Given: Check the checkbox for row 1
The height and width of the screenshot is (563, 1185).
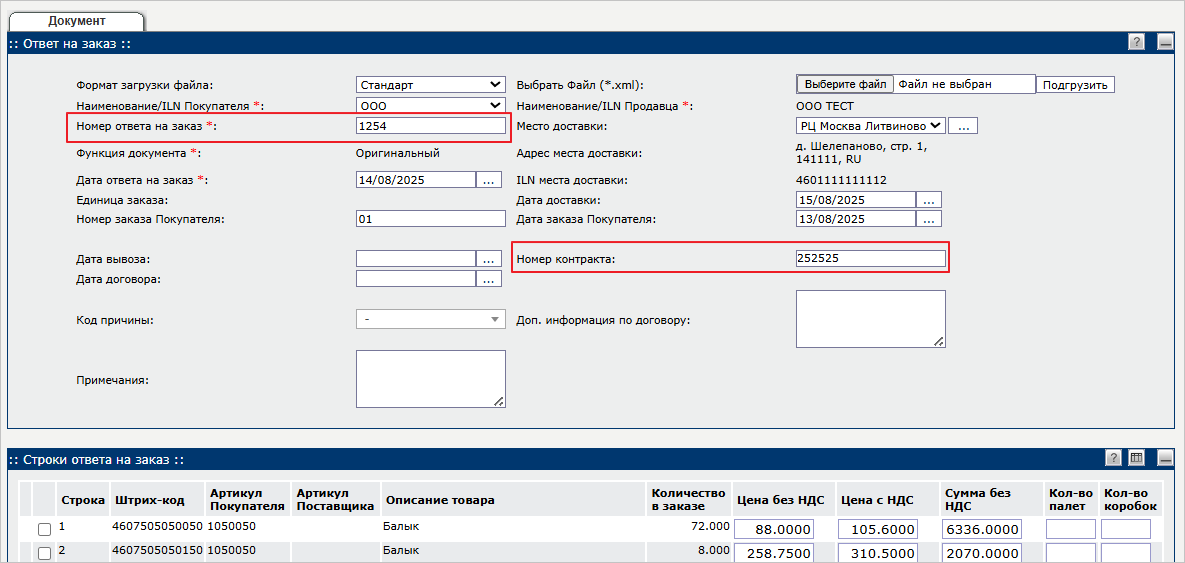Looking at the screenshot, I should click(44, 529).
